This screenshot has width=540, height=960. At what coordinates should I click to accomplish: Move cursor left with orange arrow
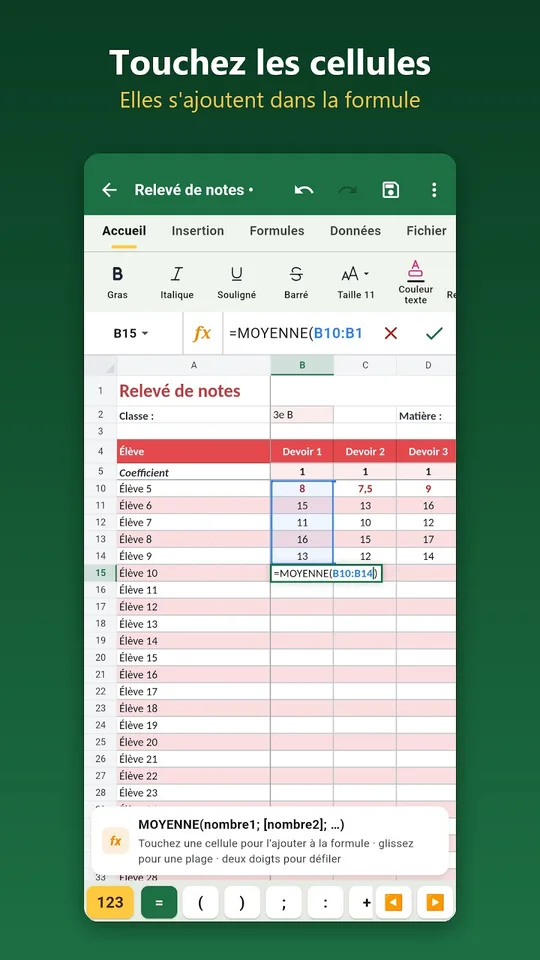click(x=394, y=902)
